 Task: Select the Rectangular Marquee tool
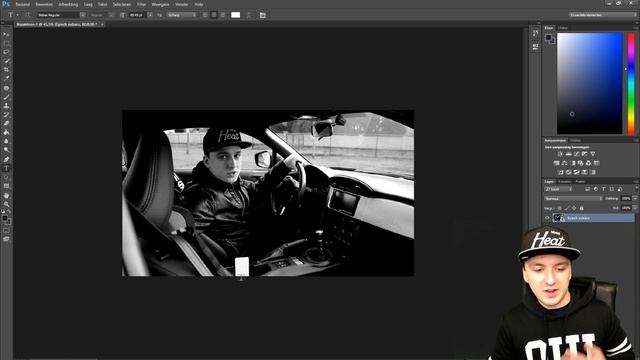tap(6, 43)
